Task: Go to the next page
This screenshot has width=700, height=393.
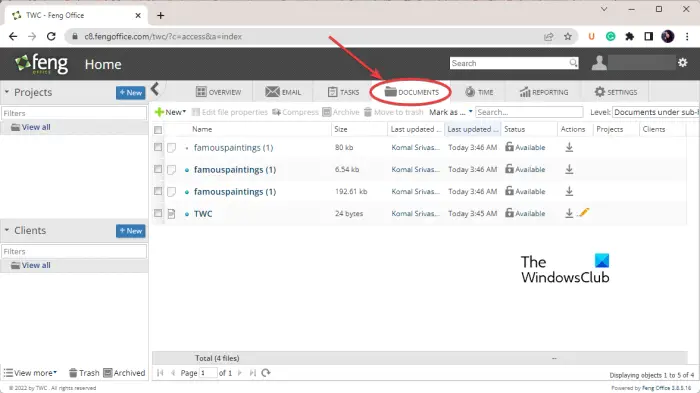Action: (x=240, y=372)
